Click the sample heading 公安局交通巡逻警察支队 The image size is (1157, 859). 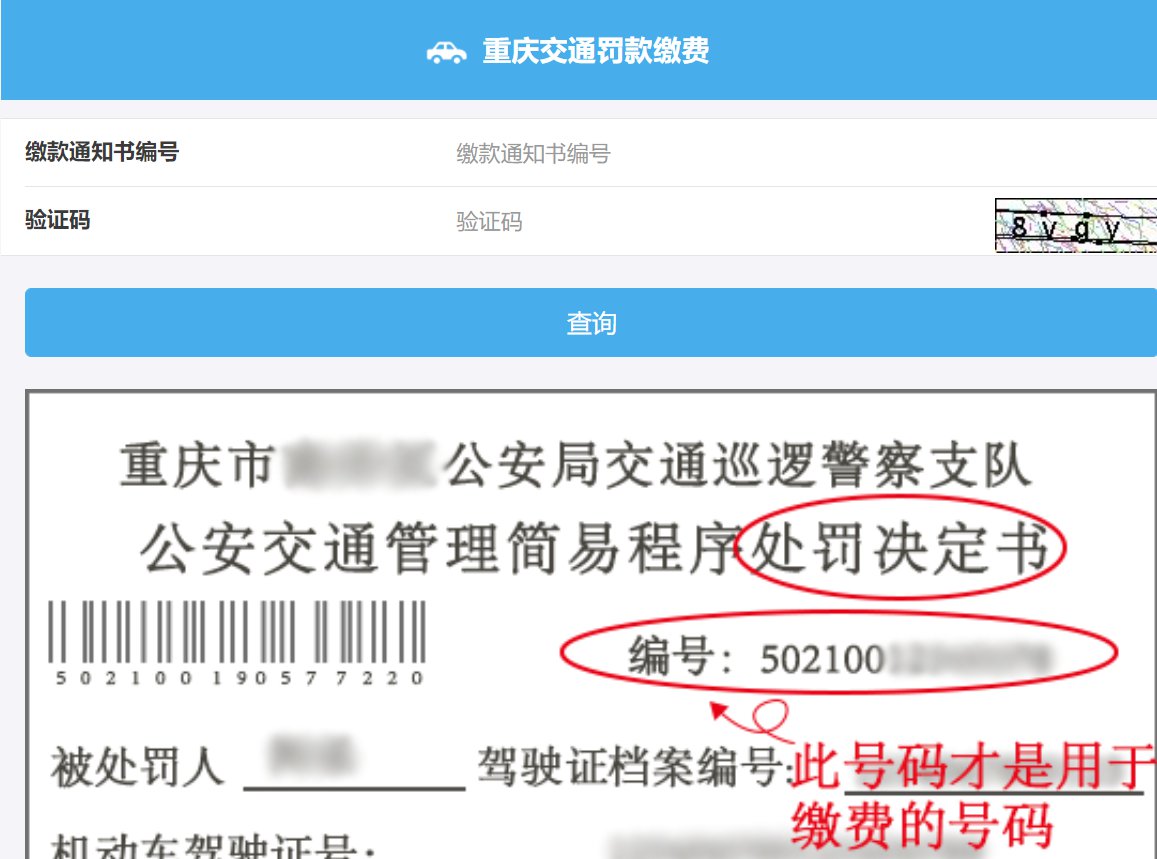(x=738, y=466)
